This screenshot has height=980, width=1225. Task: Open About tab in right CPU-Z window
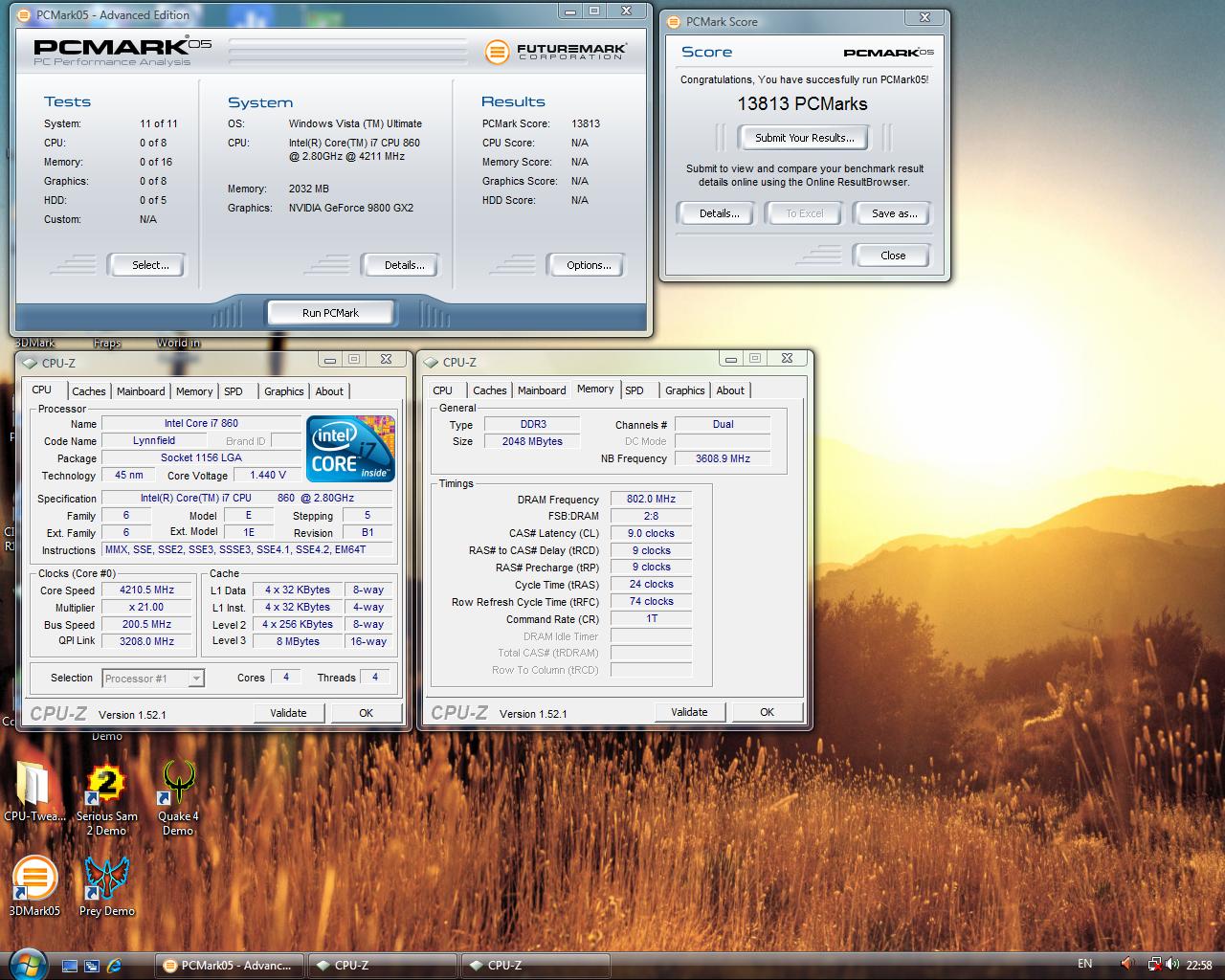click(730, 390)
